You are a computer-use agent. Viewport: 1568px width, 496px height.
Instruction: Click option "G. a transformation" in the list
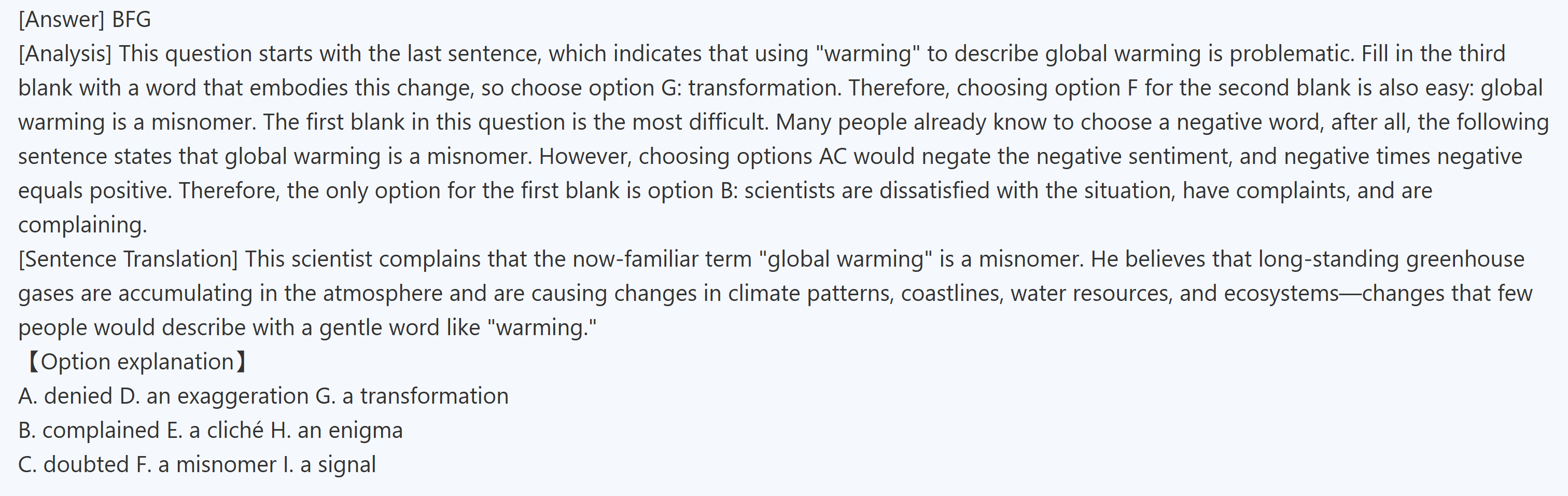[412, 396]
